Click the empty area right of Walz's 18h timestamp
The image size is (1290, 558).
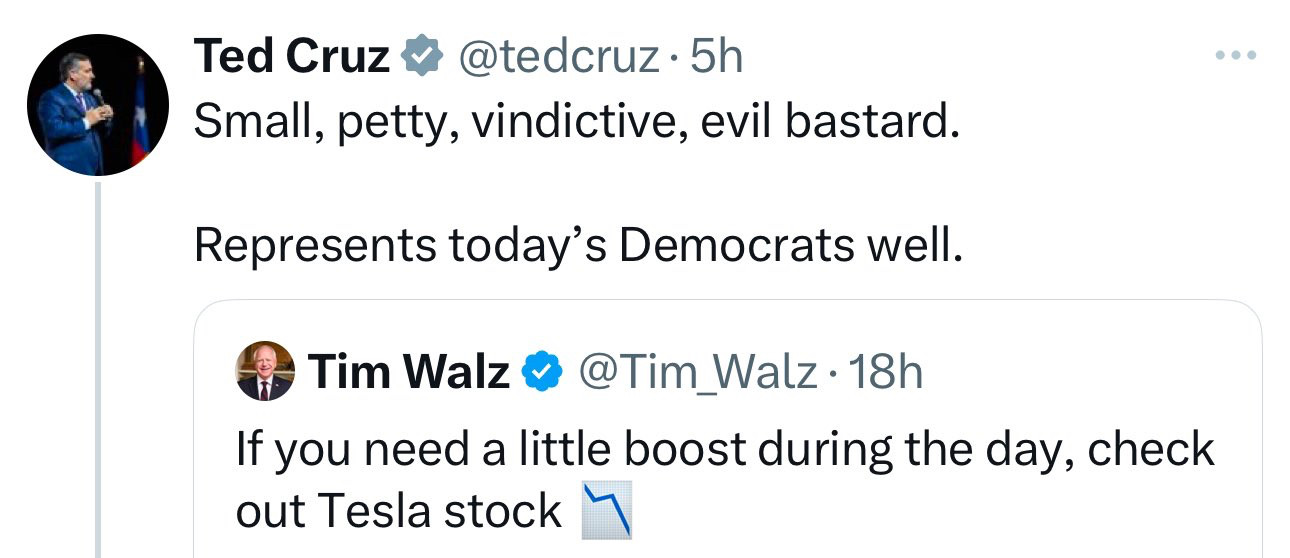coord(1090,372)
